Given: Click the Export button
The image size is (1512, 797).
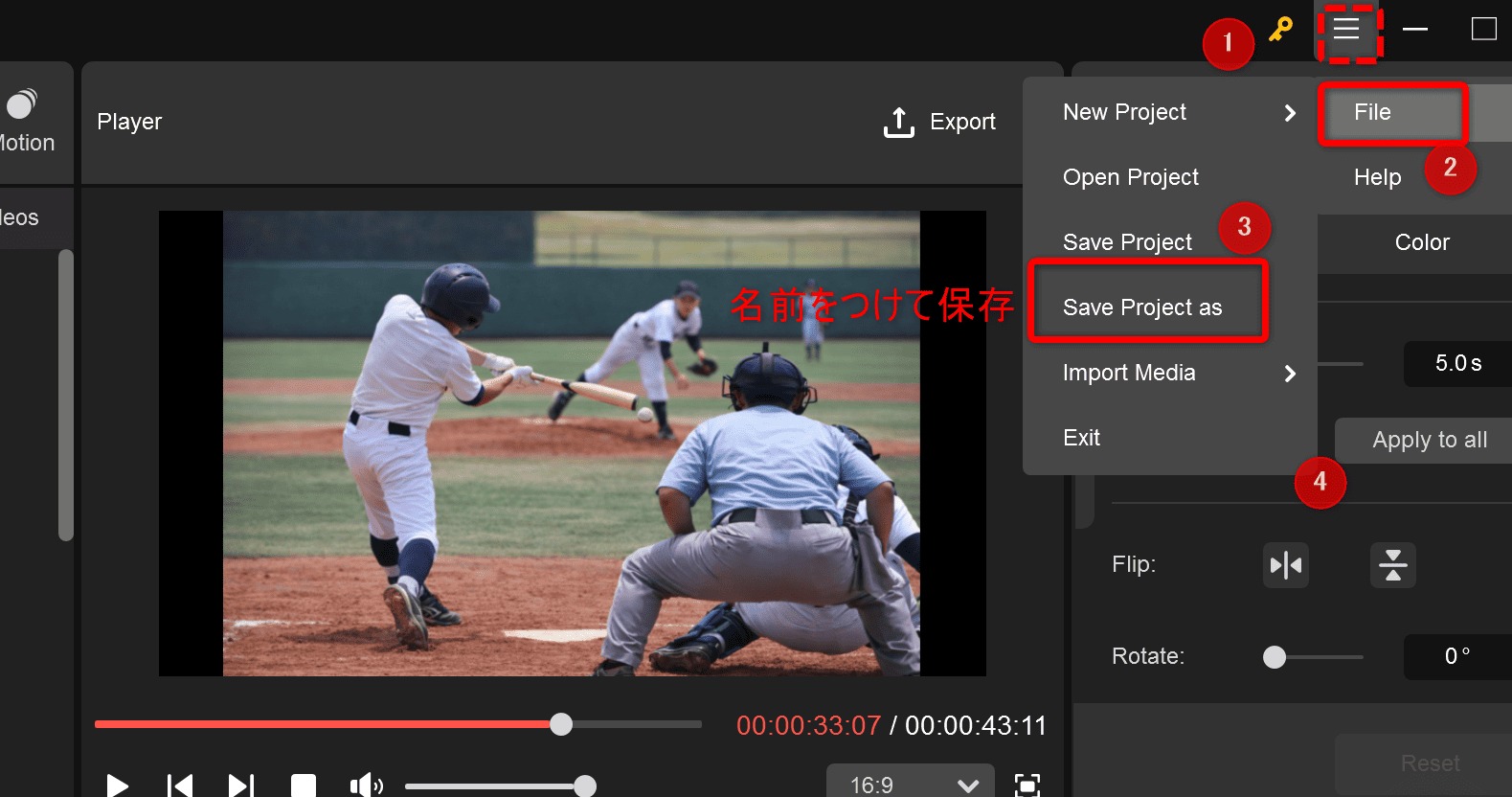Looking at the screenshot, I should click(939, 123).
